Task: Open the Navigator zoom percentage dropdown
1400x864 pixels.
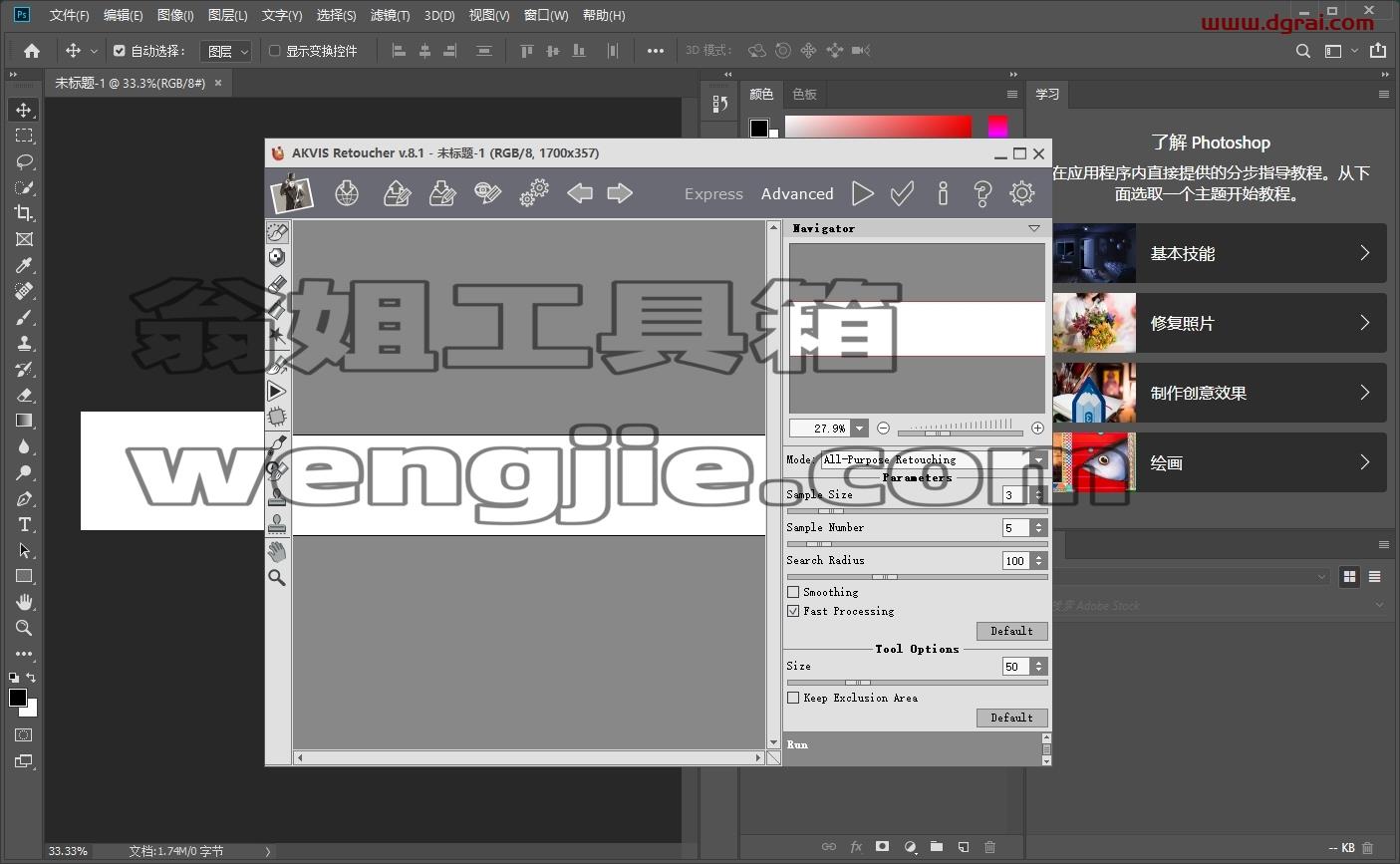Action: coord(859,429)
